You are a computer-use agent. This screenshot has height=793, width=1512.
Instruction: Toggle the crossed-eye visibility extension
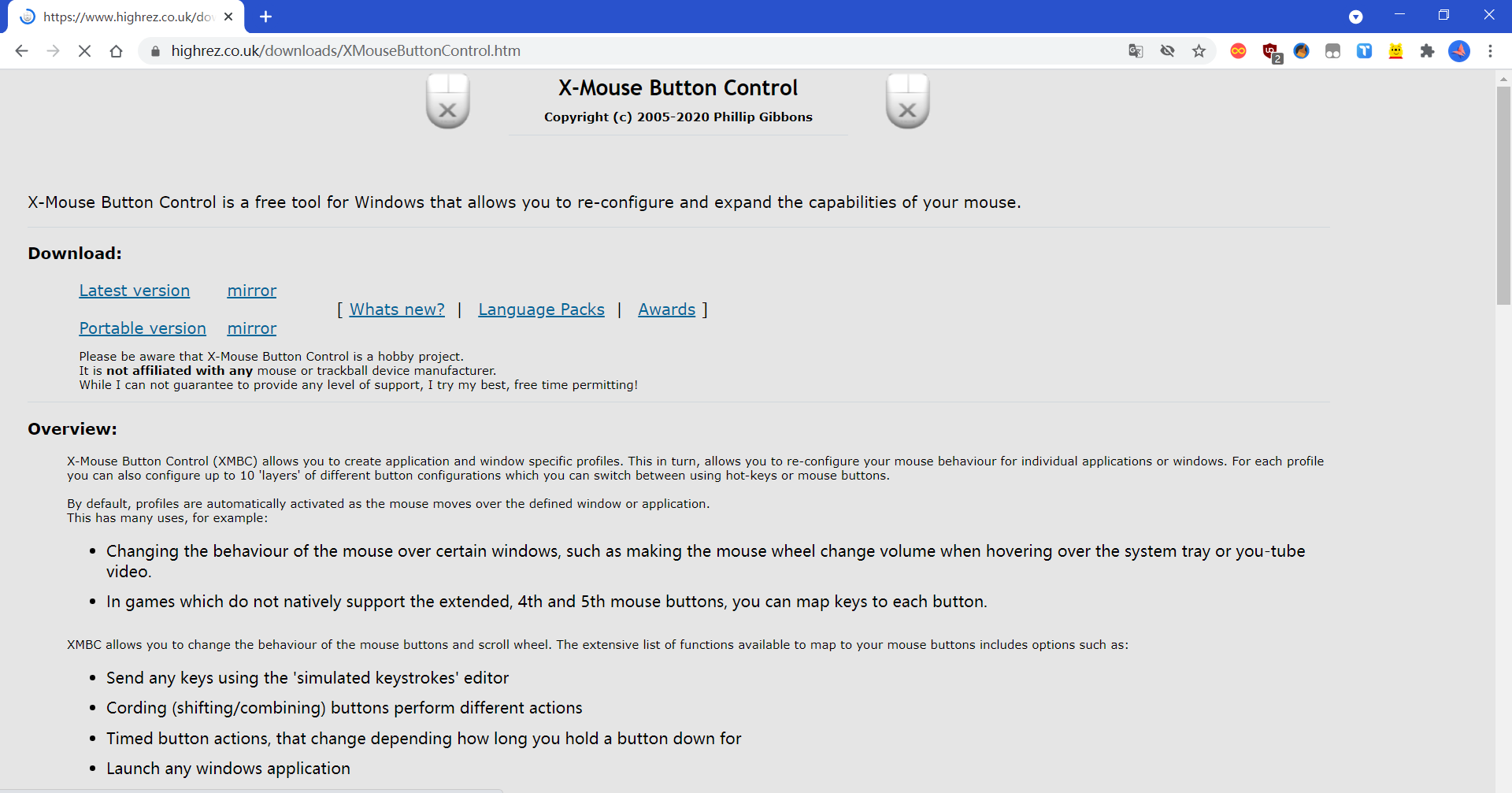click(1167, 50)
